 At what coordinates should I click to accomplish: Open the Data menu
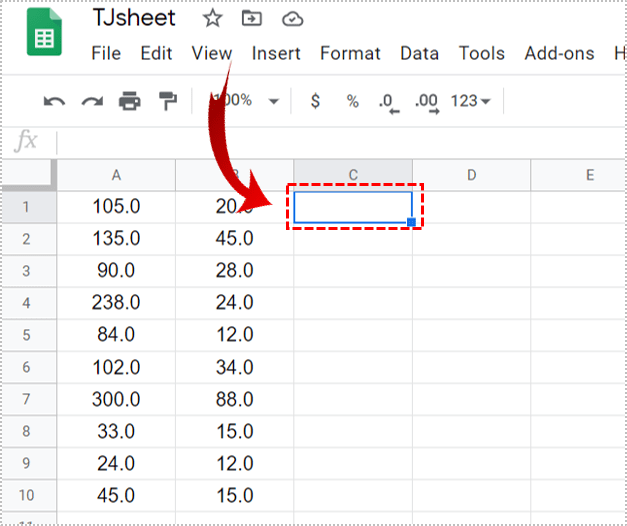pos(419,54)
